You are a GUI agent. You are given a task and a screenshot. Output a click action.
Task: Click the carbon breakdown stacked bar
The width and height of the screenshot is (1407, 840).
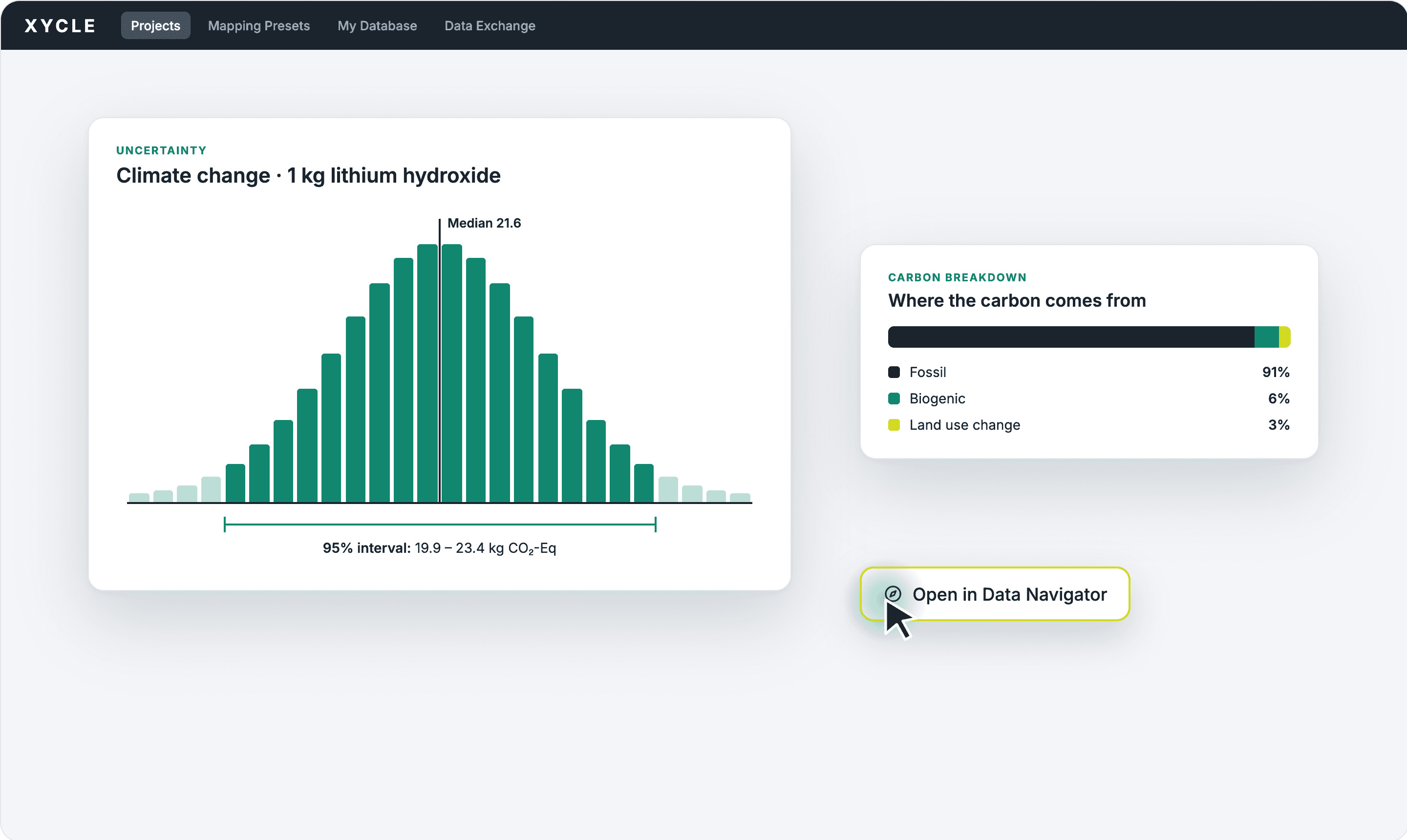[x=1089, y=337]
